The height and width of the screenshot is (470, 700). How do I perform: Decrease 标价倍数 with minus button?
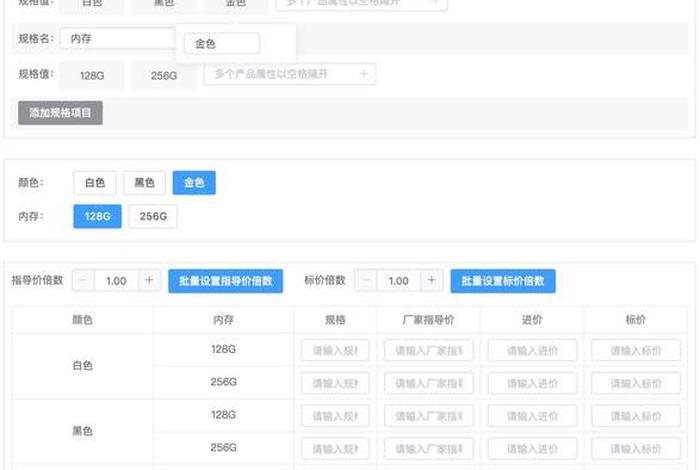point(366,281)
